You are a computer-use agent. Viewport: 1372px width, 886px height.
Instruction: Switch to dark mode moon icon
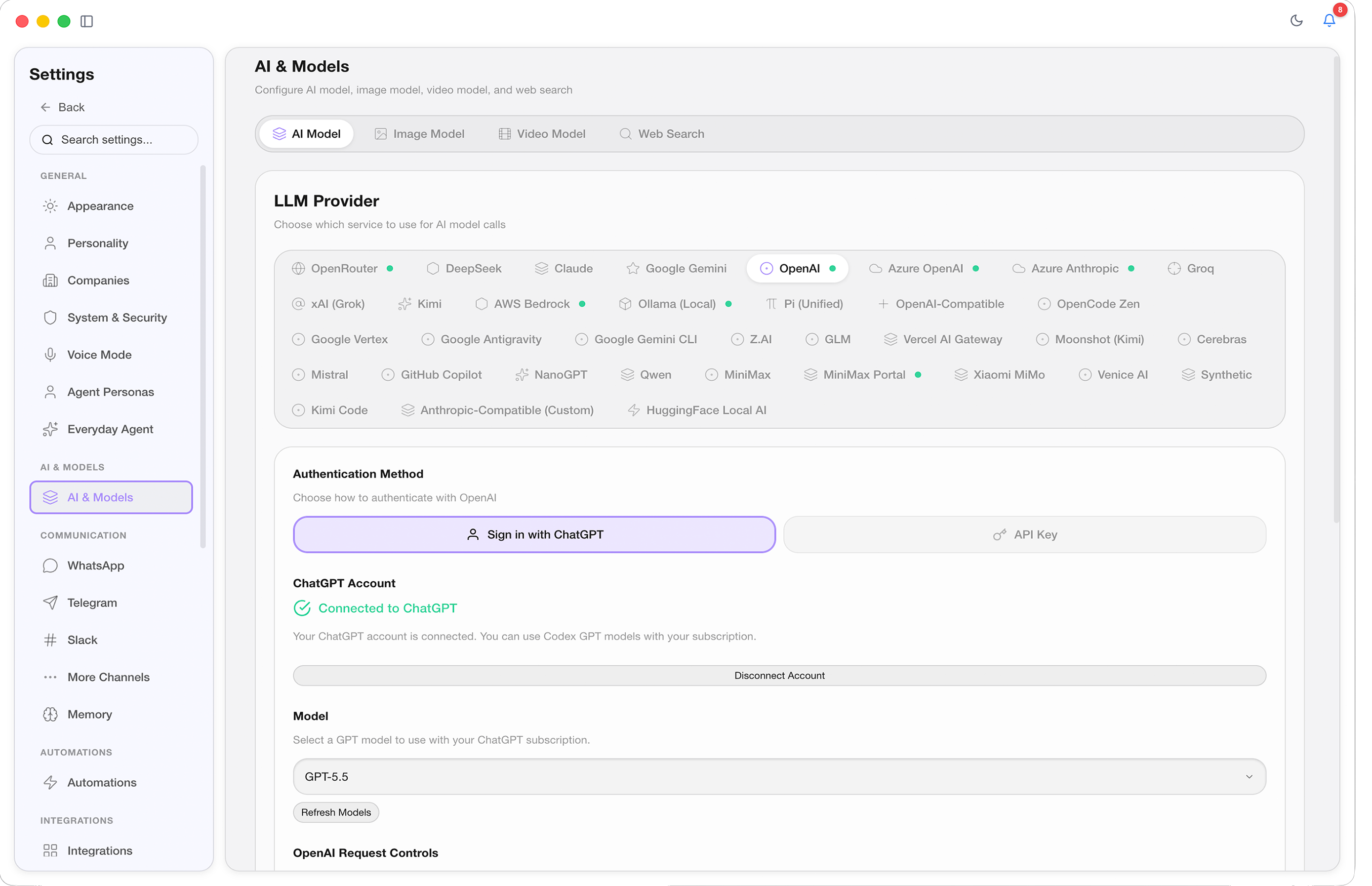[1296, 21]
